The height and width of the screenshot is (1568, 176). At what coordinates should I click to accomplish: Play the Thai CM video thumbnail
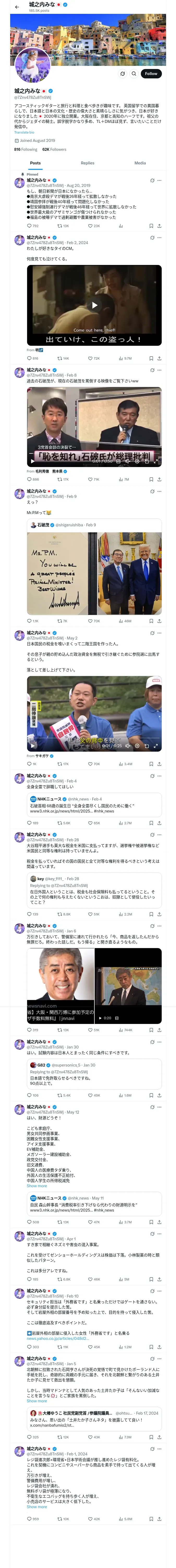(94, 305)
